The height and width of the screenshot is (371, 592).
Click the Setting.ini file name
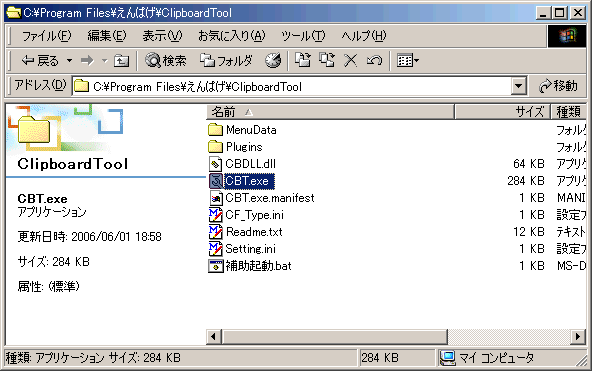[250, 249]
